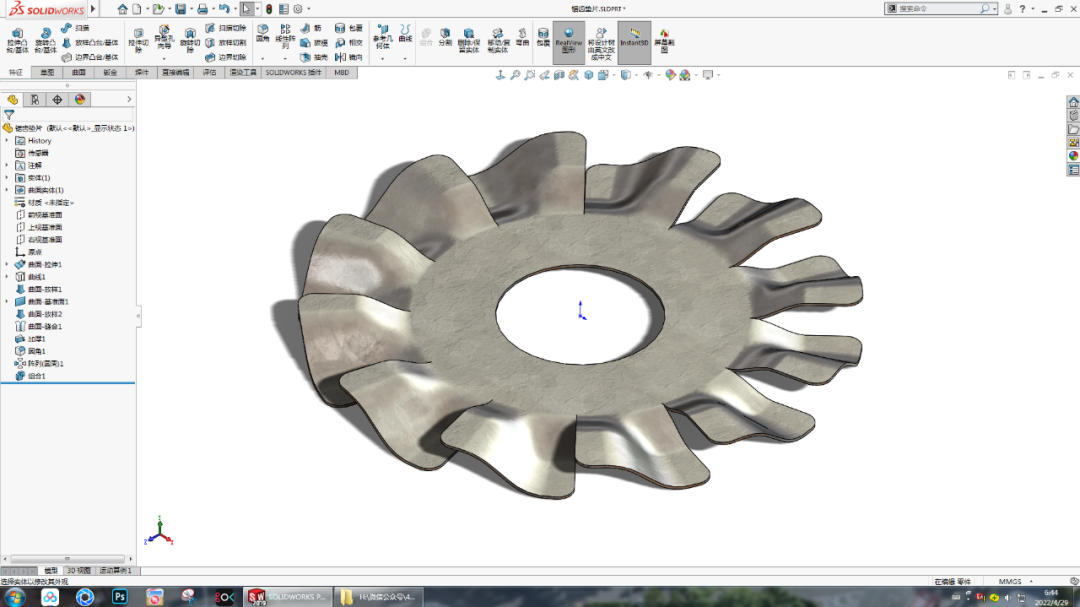The height and width of the screenshot is (607, 1080).
Task: Toggle RealView 图形 rendering
Action: pyautogui.click(x=567, y=42)
